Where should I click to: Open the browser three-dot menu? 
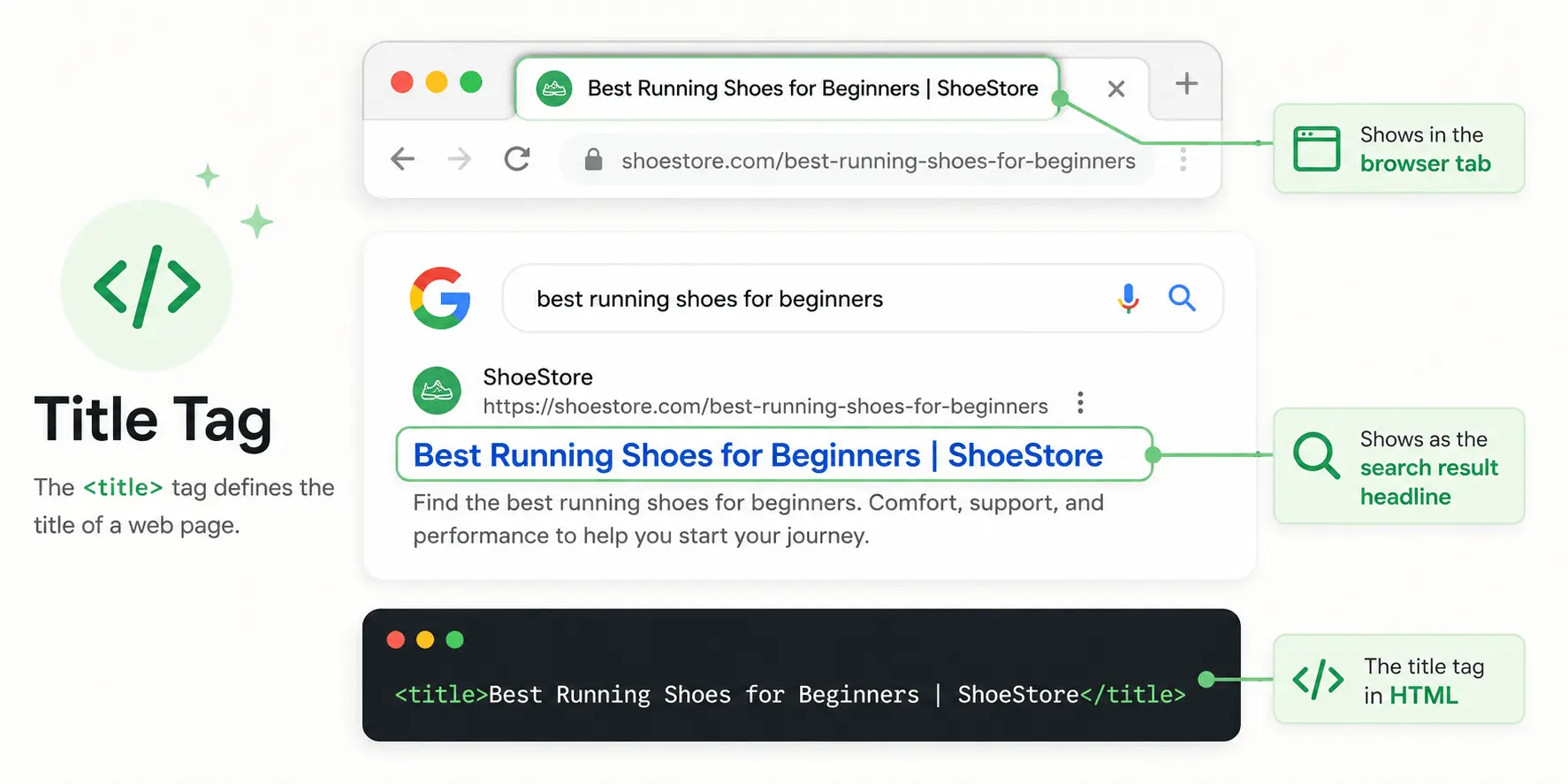pyautogui.click(x=1184, y=160)
